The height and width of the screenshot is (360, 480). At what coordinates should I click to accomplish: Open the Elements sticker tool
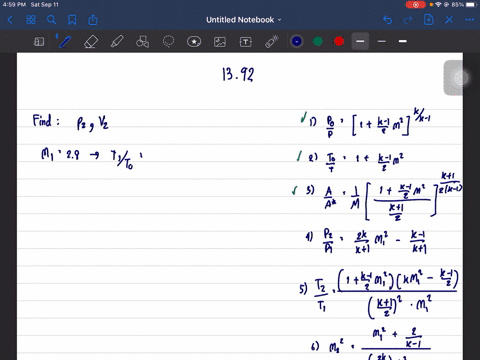coord(194,42)
